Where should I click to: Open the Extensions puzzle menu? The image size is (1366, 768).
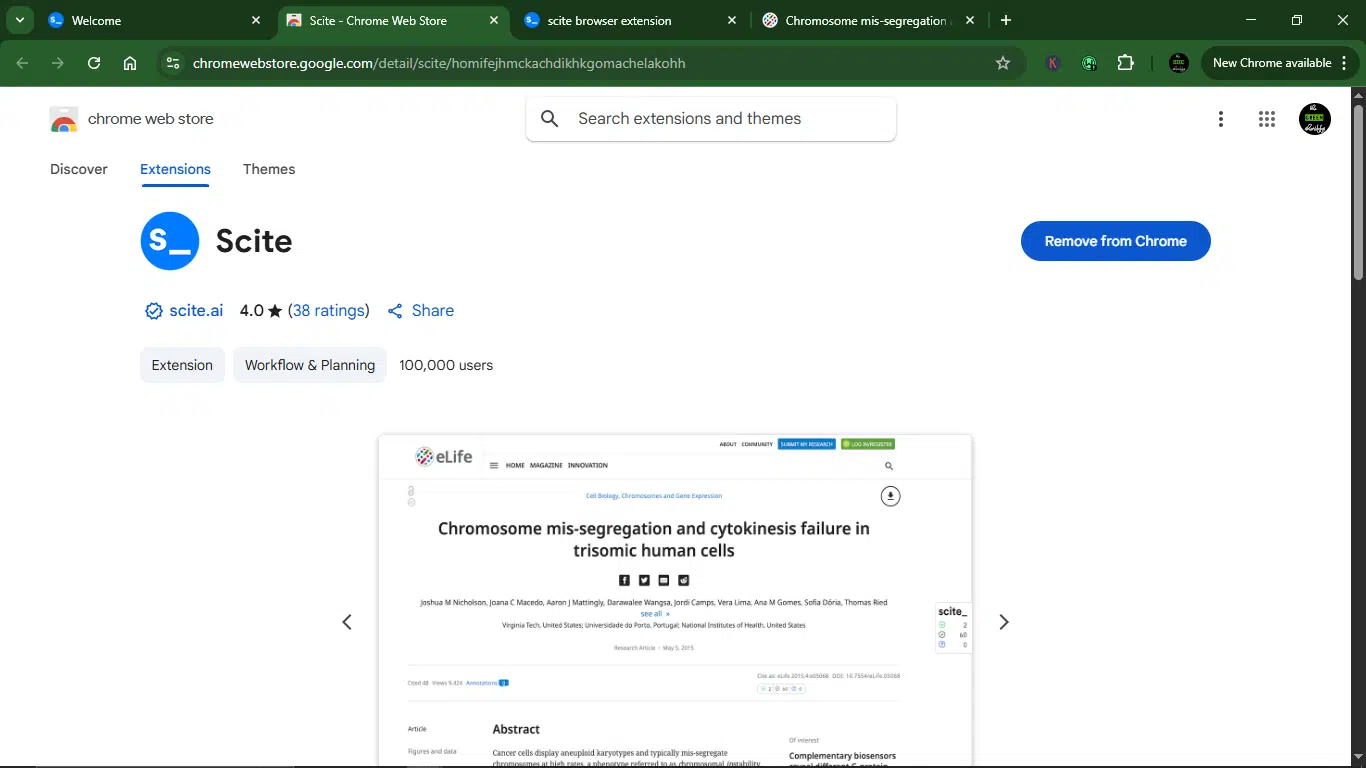point(1126,63)
